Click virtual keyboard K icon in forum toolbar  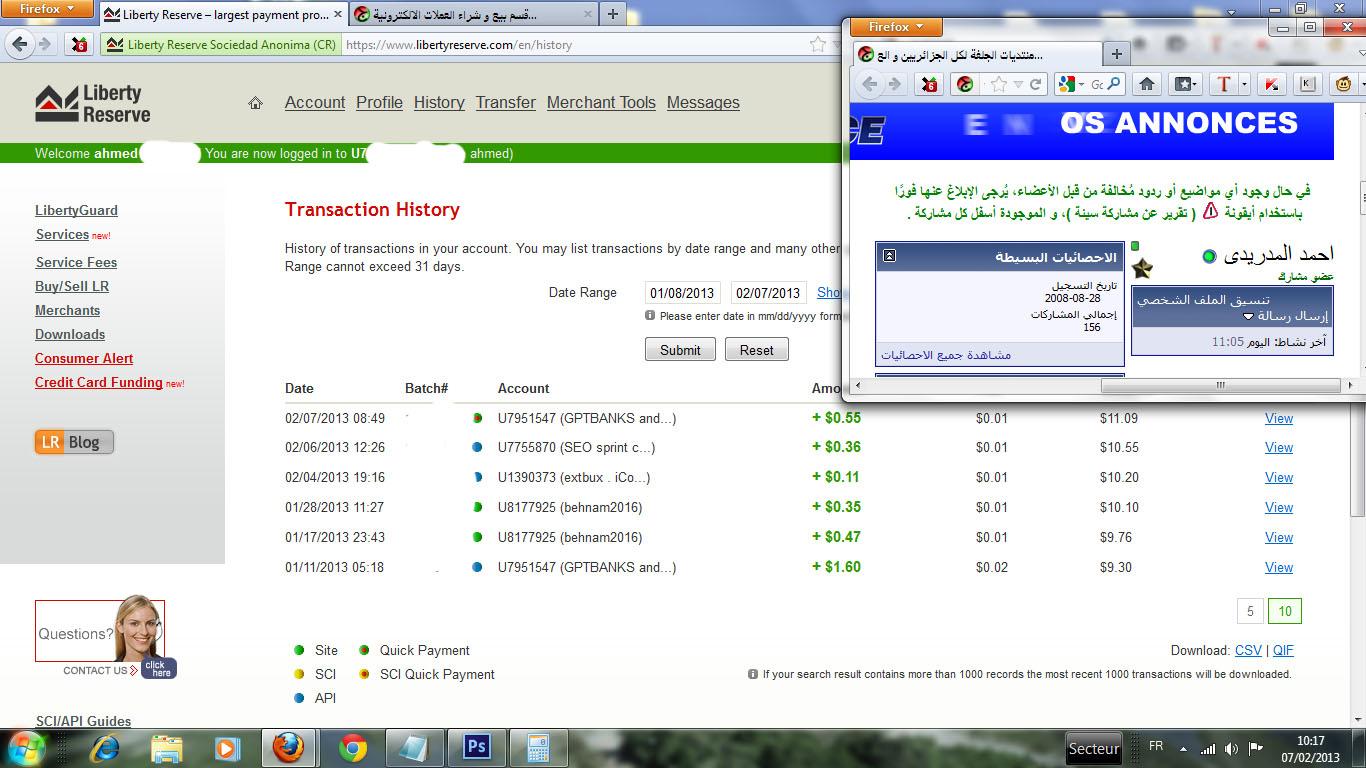[1307, 84]
